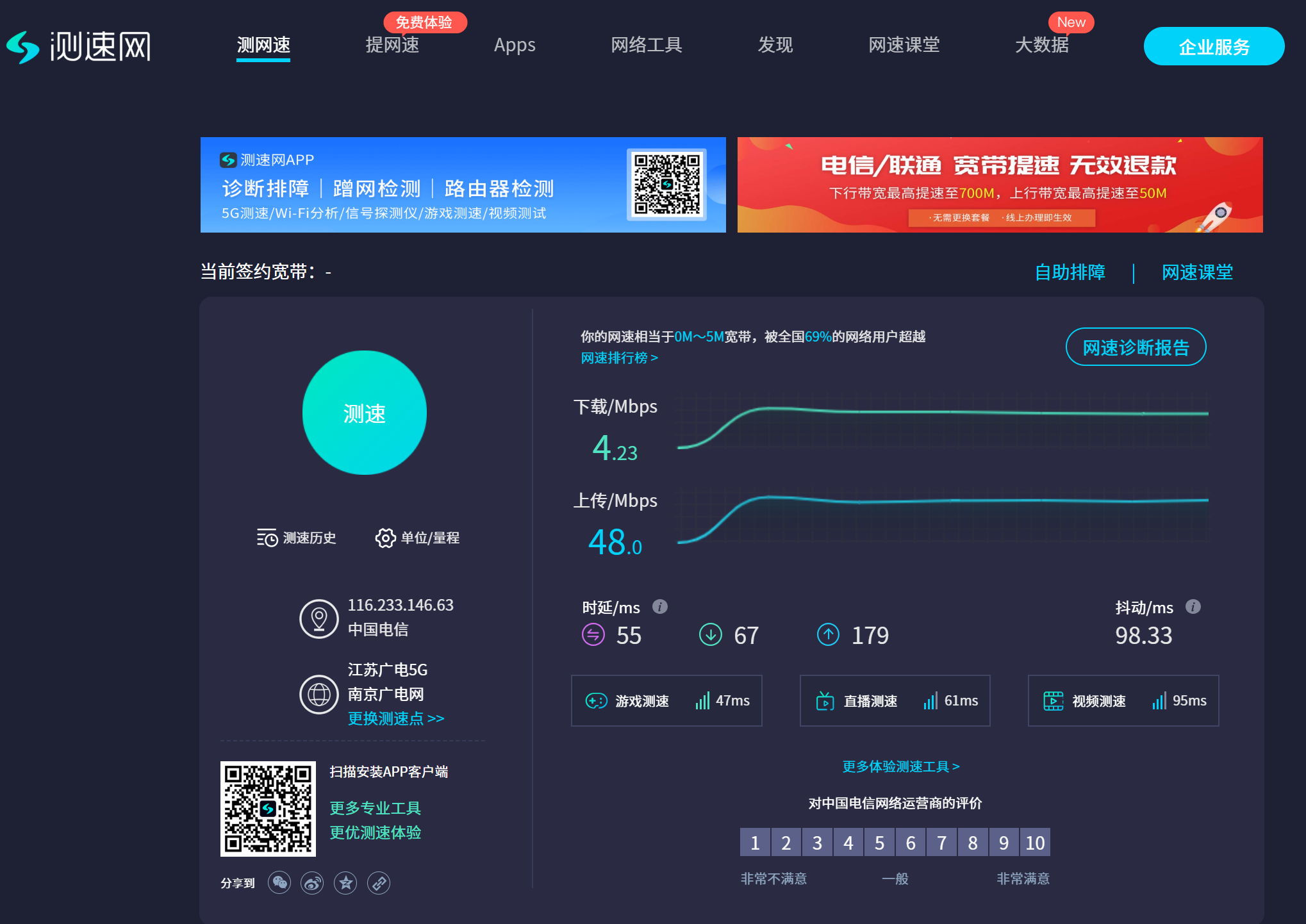
Task: Click the 更优测速体验 link
Action: click(x=376, y=832)
